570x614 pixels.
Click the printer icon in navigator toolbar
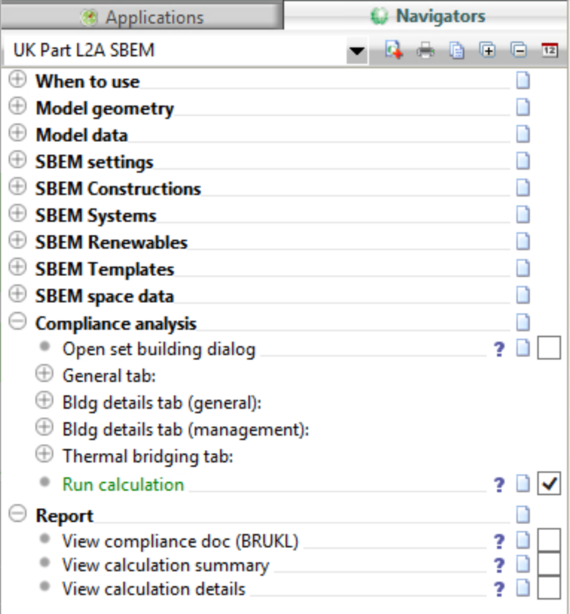pyautogui.click(x=425, y=50)
